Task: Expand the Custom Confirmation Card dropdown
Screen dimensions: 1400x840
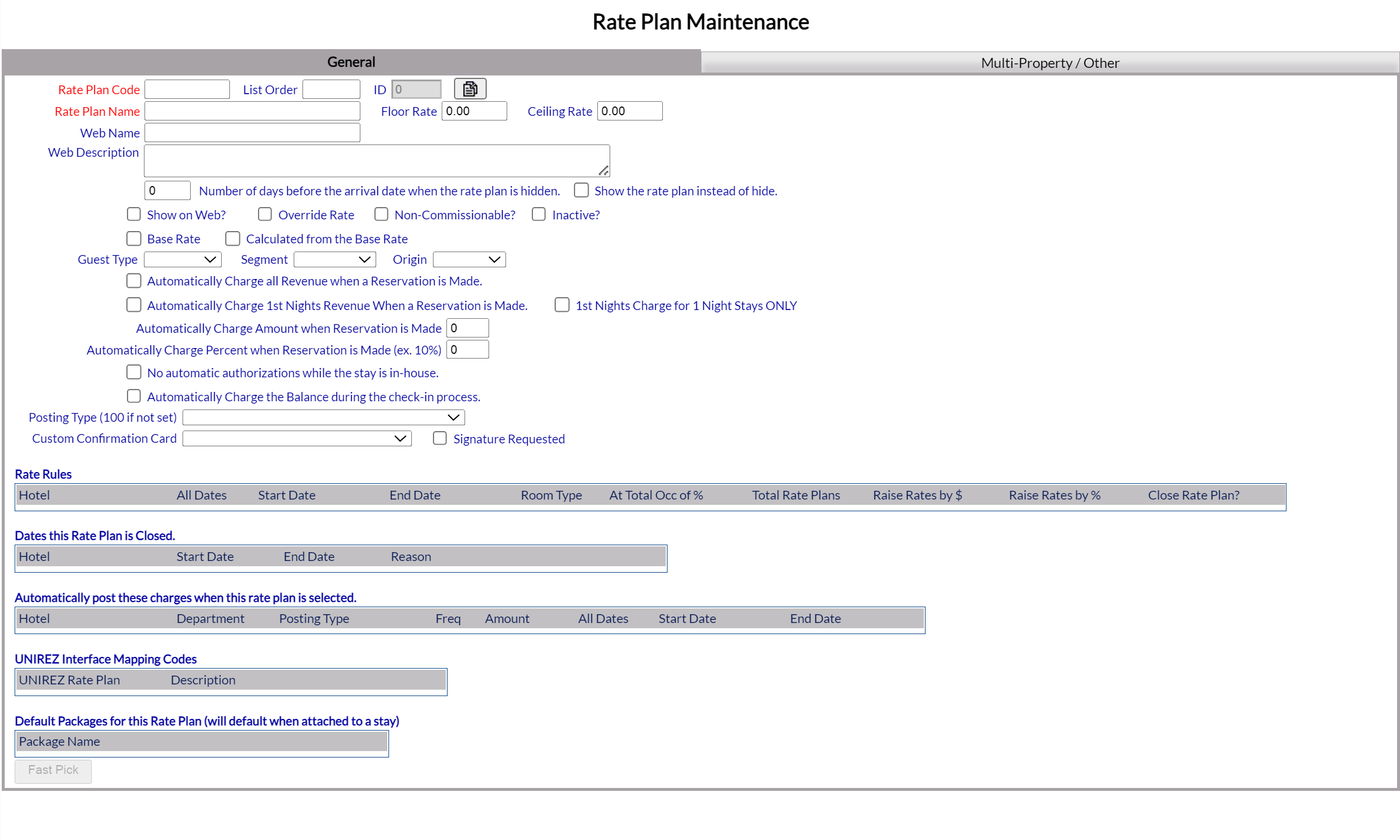Action: [x=297, y=439]
